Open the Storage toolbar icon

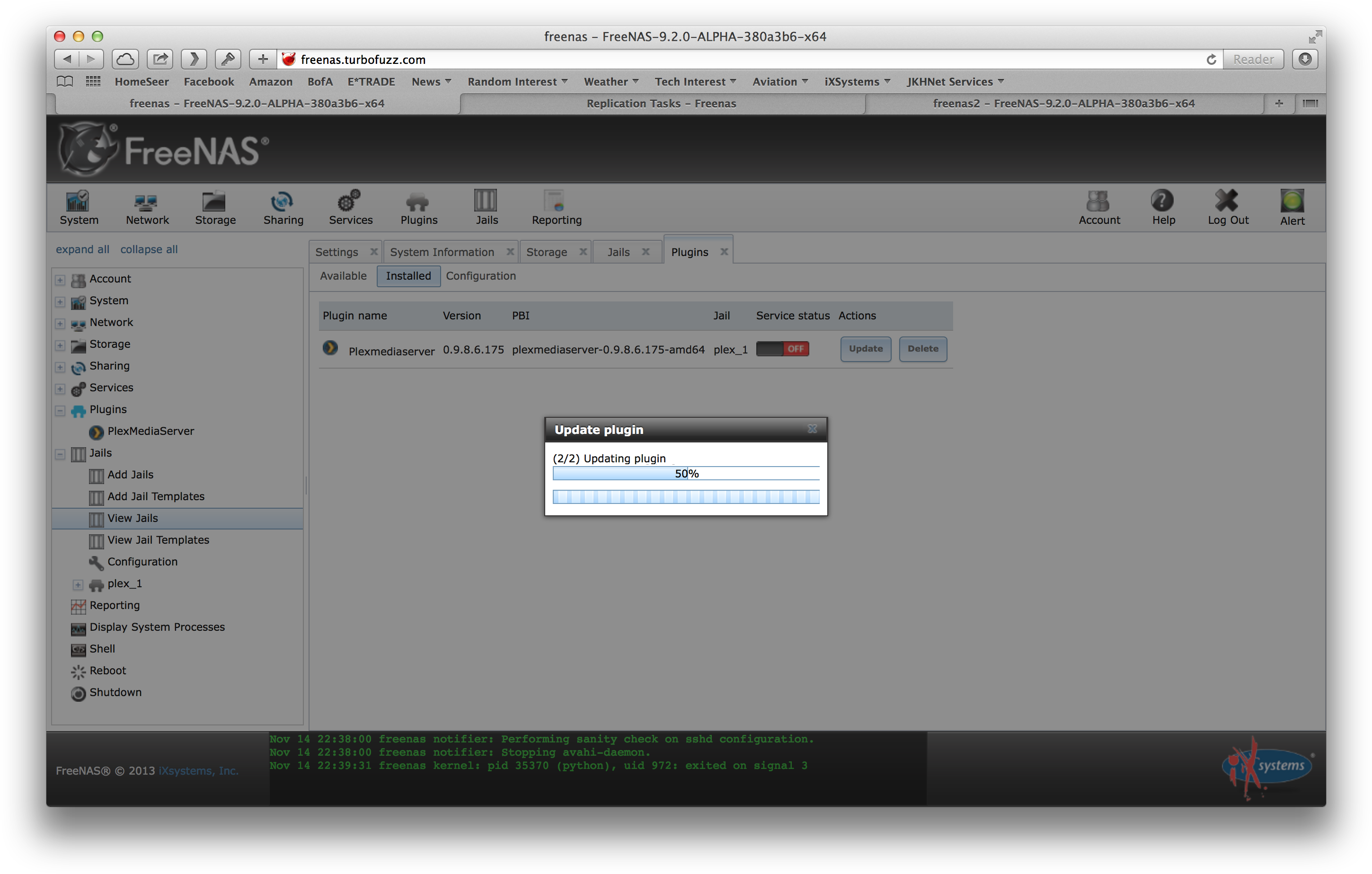point(215,208)
